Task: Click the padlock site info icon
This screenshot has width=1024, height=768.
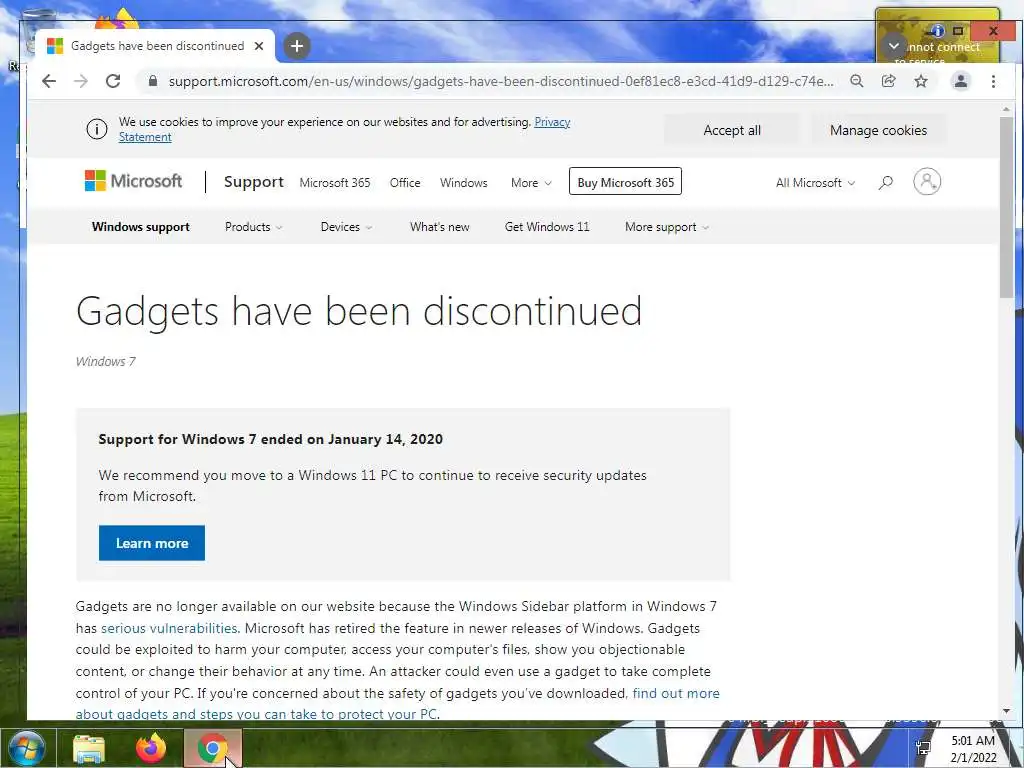Action: 153,81
